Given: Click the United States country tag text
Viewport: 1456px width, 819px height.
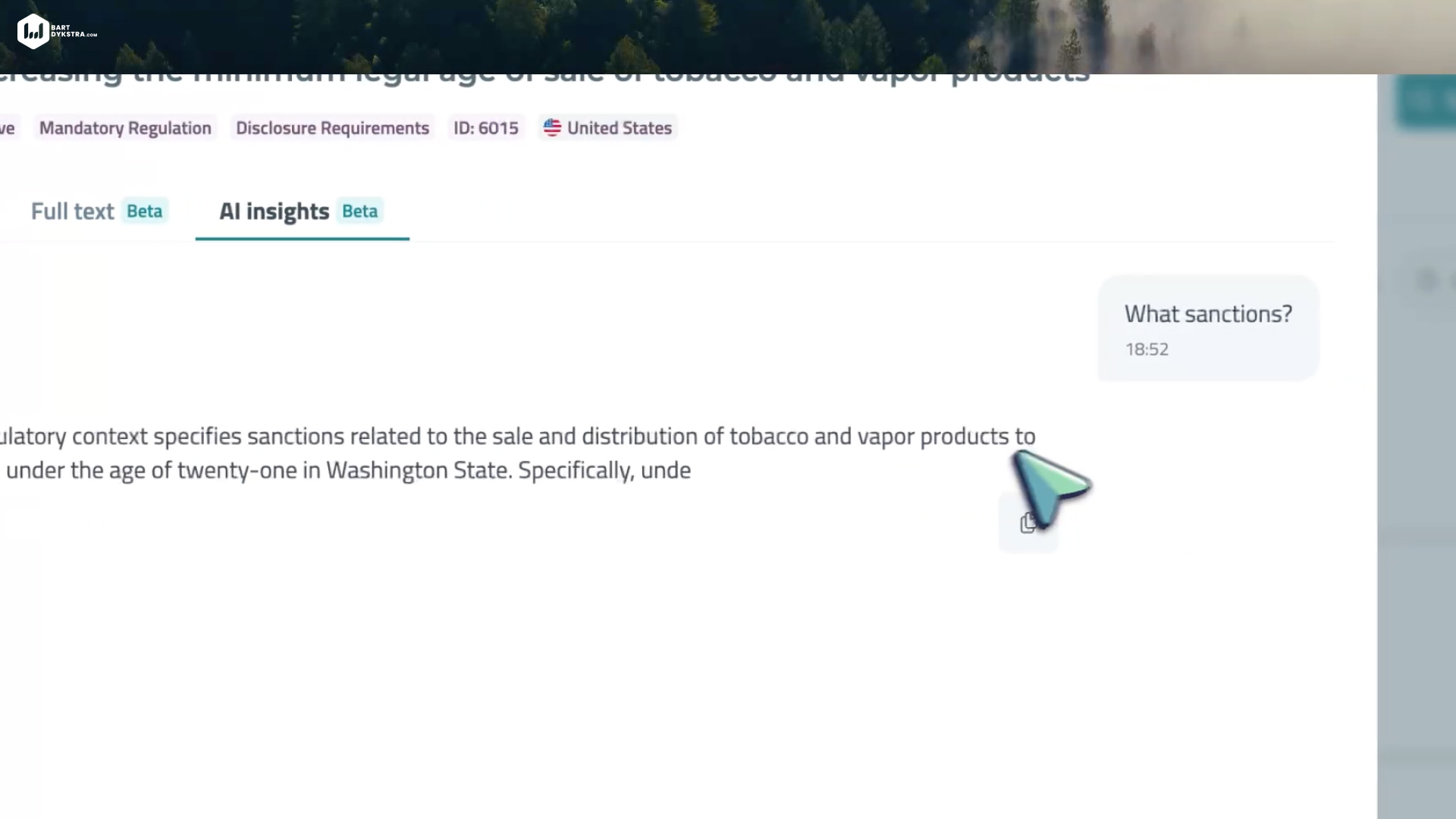Looking at the screenshot, I should pos(619,128).
